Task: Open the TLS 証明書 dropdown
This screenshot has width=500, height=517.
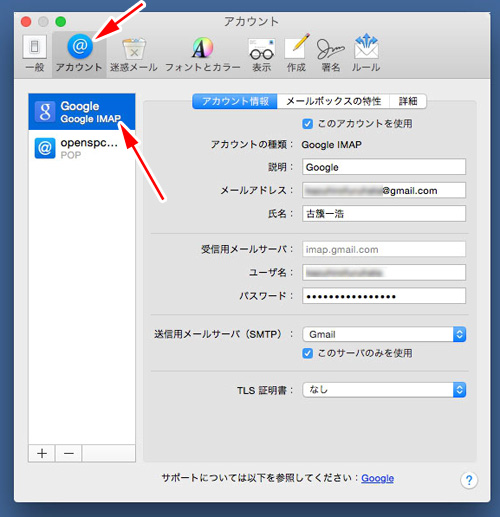Action: [x=384, y=390]
